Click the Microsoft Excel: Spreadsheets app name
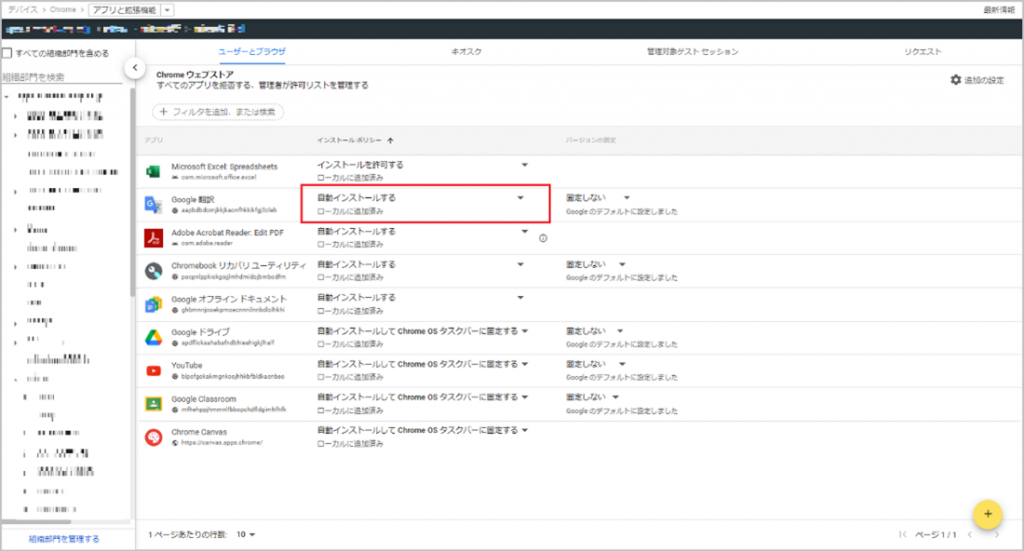This screenshot has width=1024, height=551. click(x=224, y=166)
